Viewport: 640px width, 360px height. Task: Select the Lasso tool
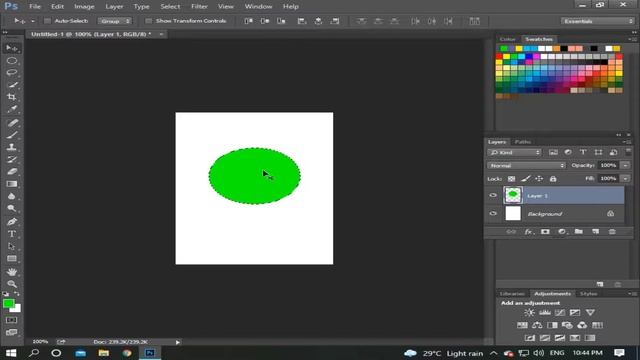point(12,73)
